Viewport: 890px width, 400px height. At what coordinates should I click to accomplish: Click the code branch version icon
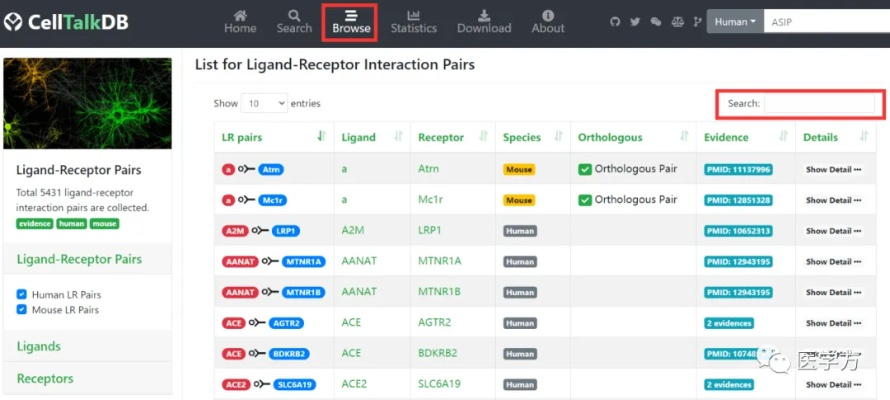click(x=697, y=21)
